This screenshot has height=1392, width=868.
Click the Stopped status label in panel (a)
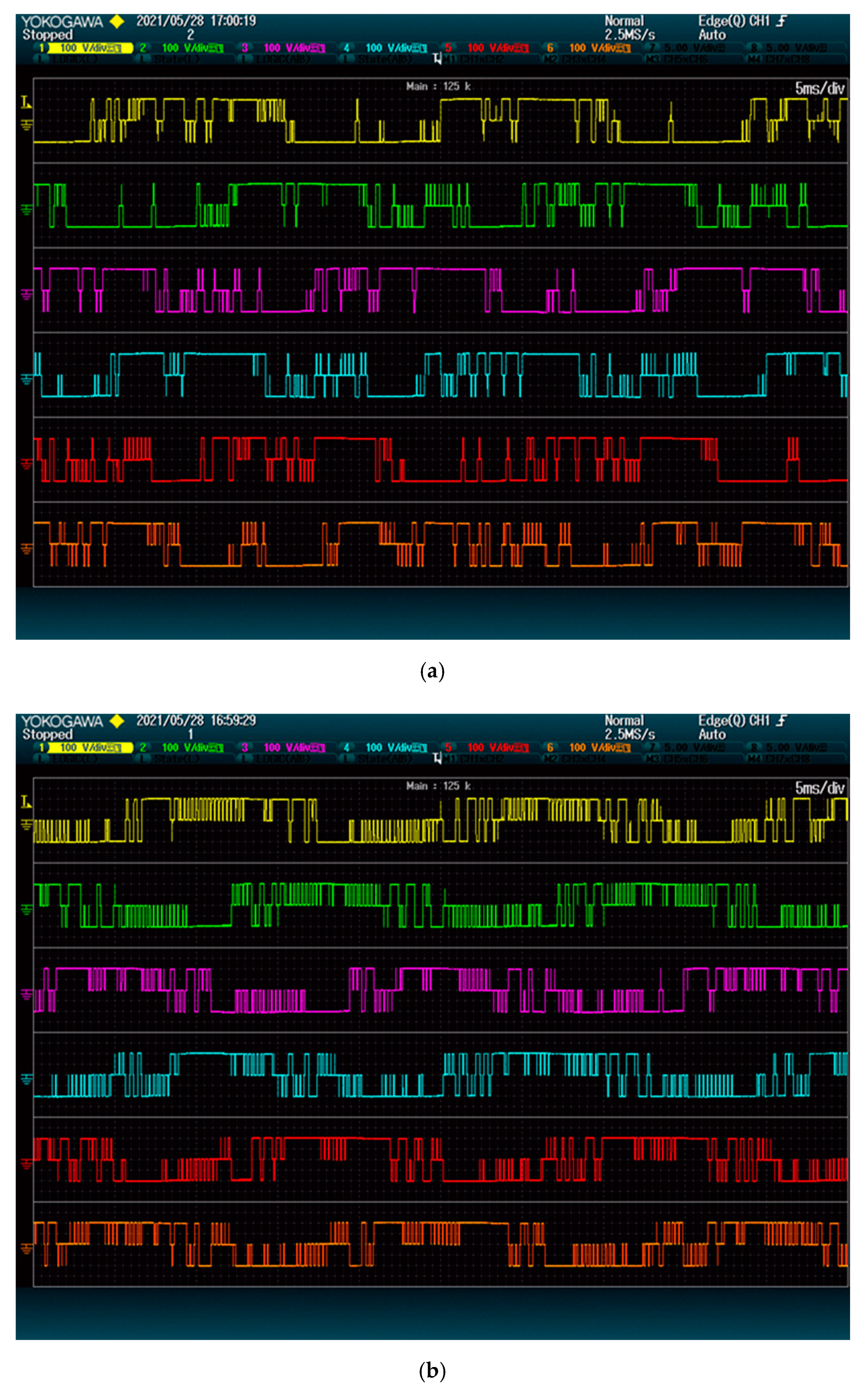(48, 35)
